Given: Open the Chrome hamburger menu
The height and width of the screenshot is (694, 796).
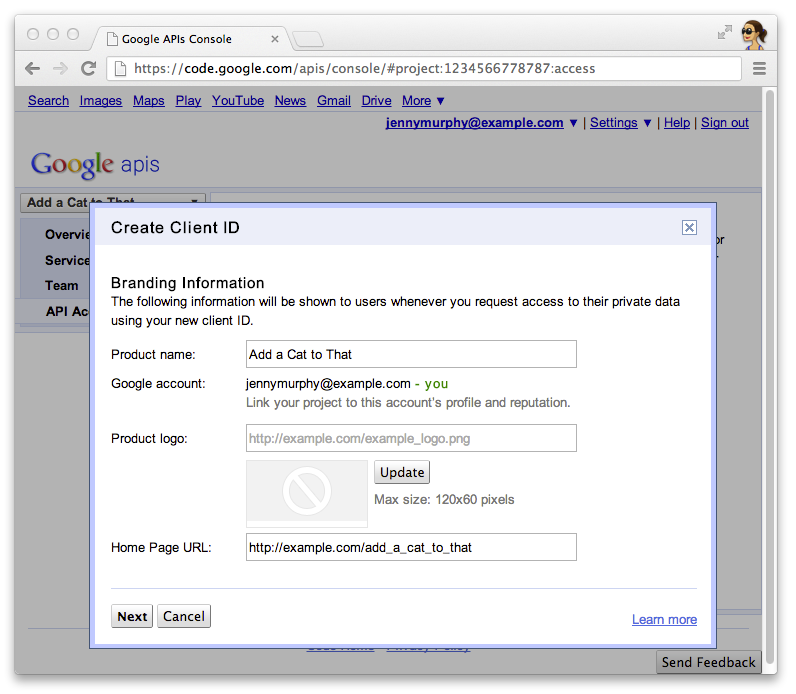Looking at the screenshot, I should 759,69.
